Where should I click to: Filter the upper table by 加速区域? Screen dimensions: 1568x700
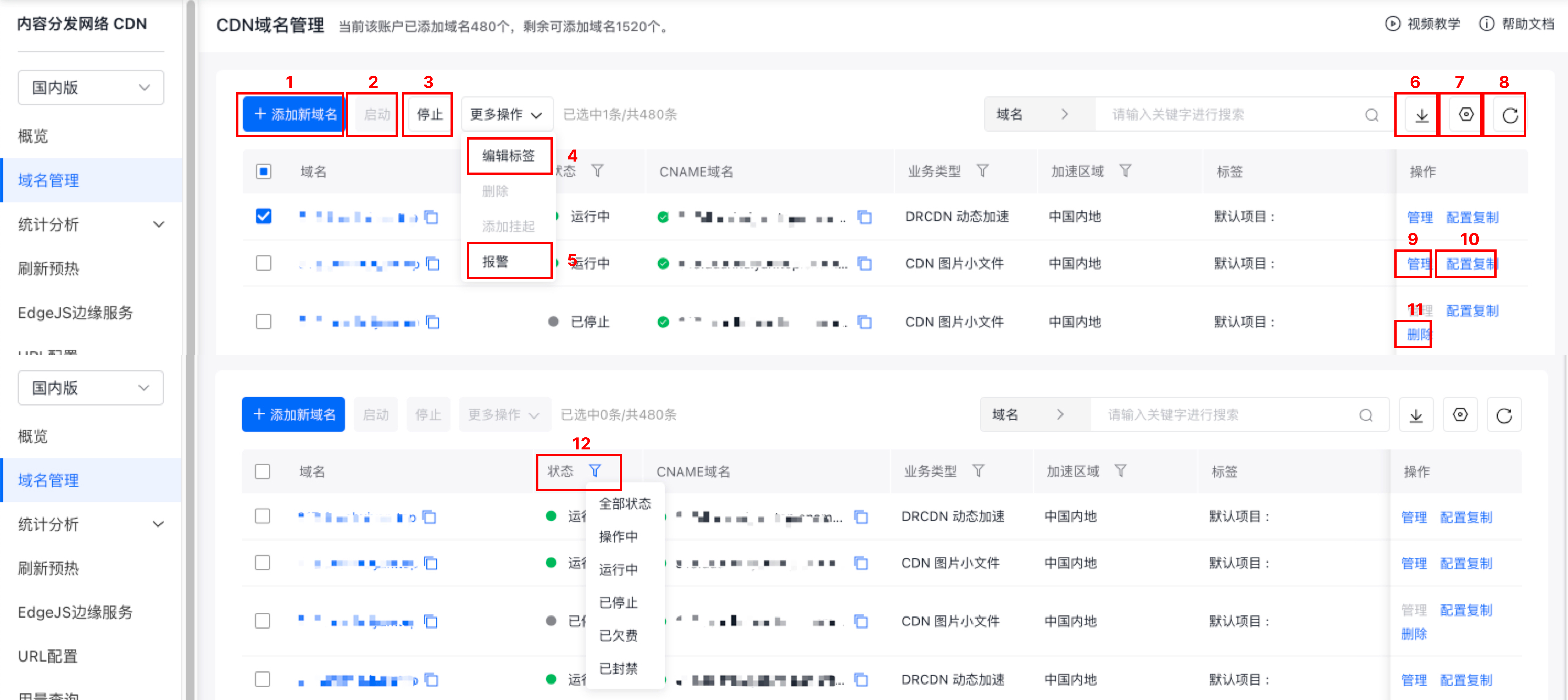pos(1125,171)
